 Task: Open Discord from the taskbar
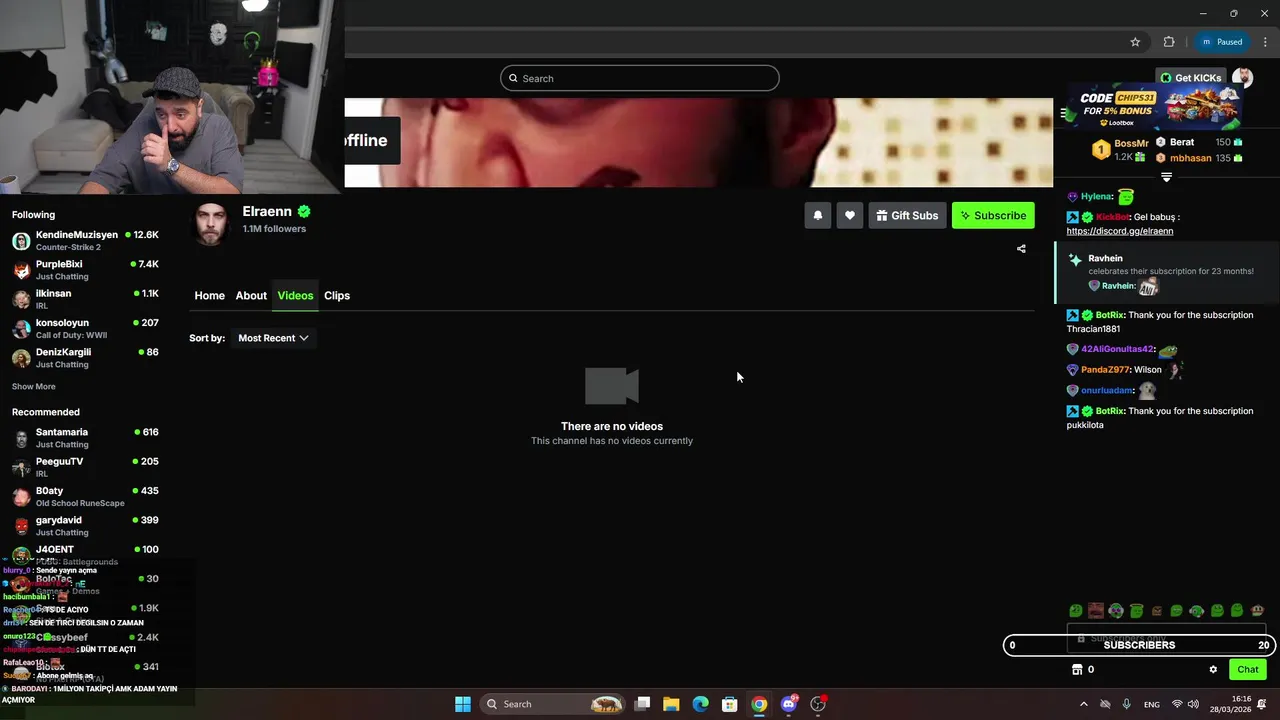coord(789,704)
